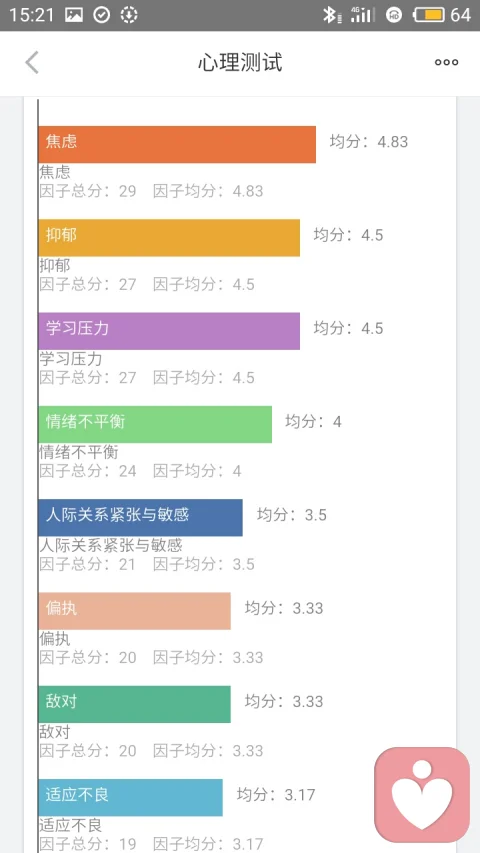The image size is (480, 853).
Task: Tap the 心理测试 page title
Action: [240, 63]
